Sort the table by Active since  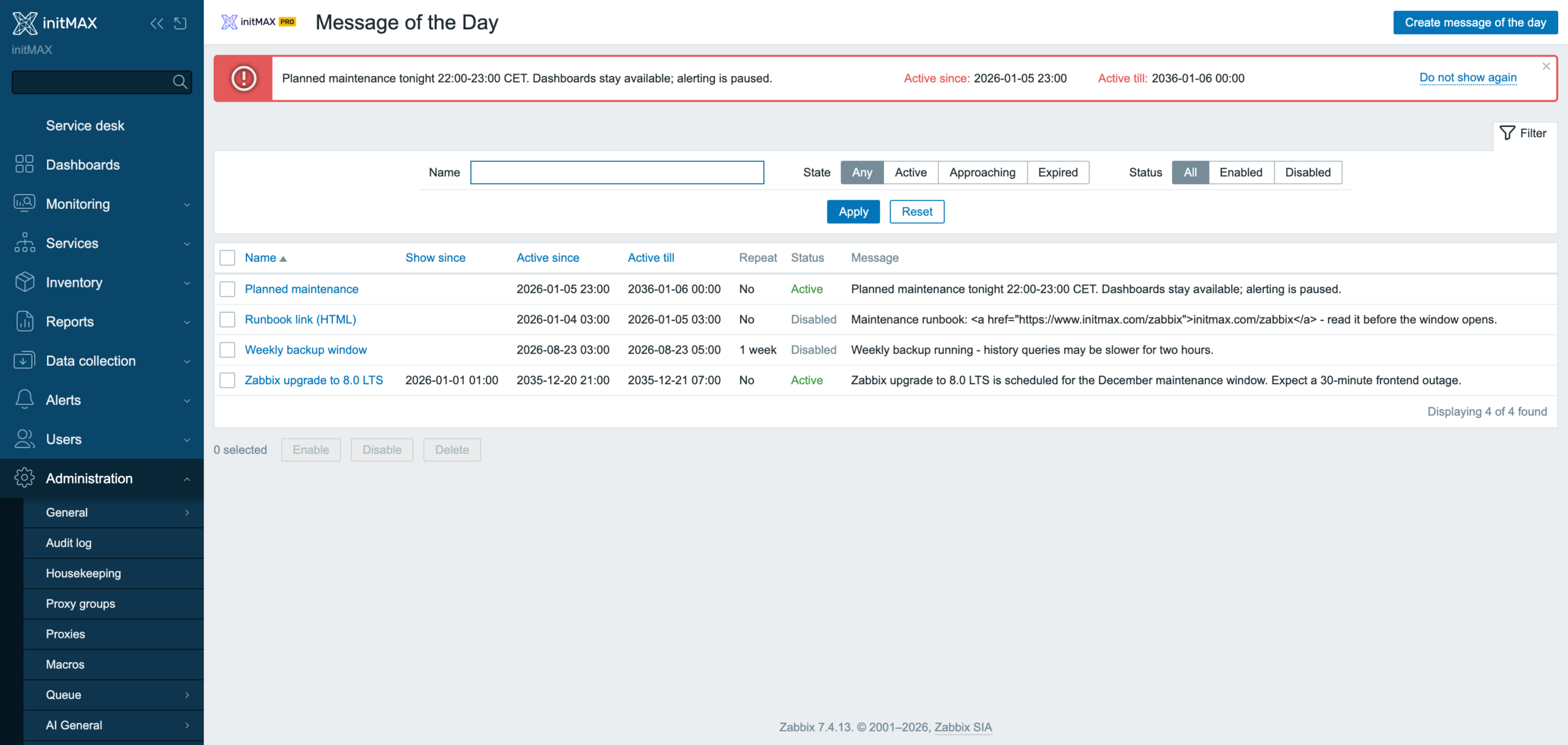coord(548,258)
